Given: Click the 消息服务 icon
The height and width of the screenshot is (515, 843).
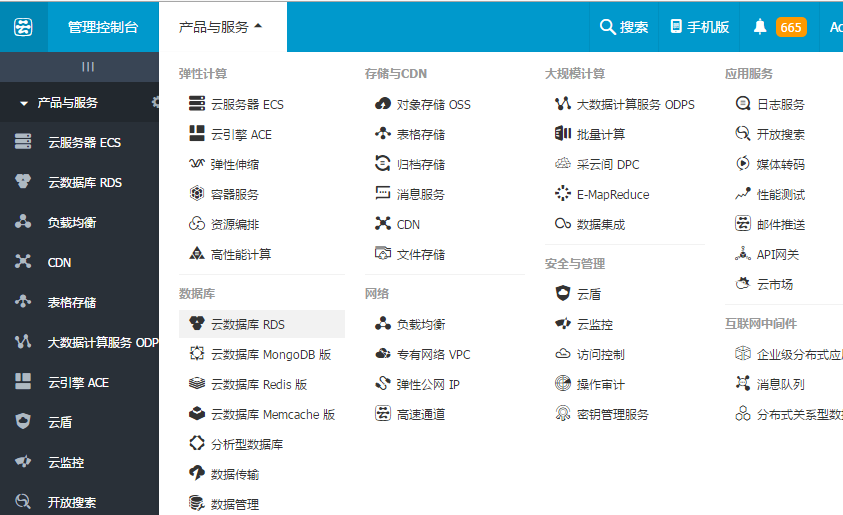Looking at the screenshot, I should coord(383,193).
